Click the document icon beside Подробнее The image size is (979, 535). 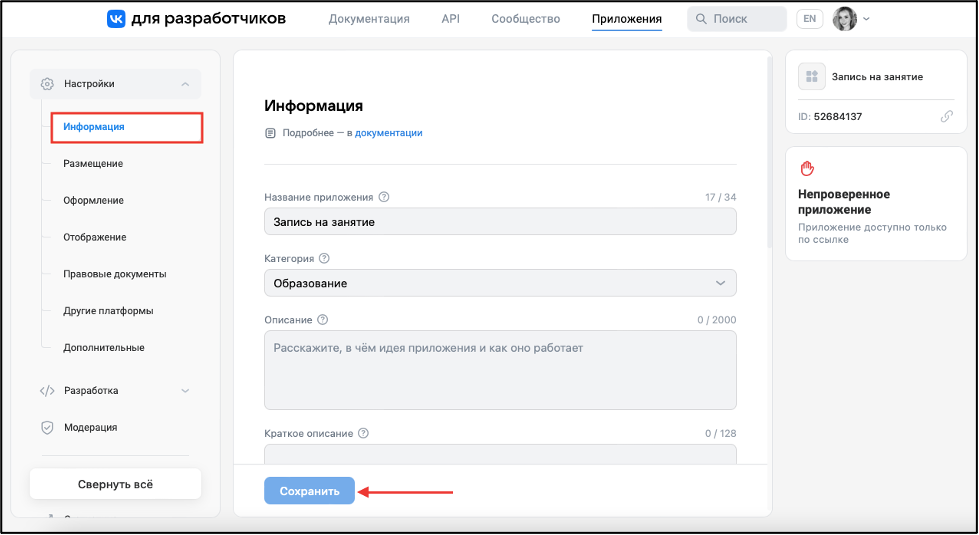pos(270,133)
